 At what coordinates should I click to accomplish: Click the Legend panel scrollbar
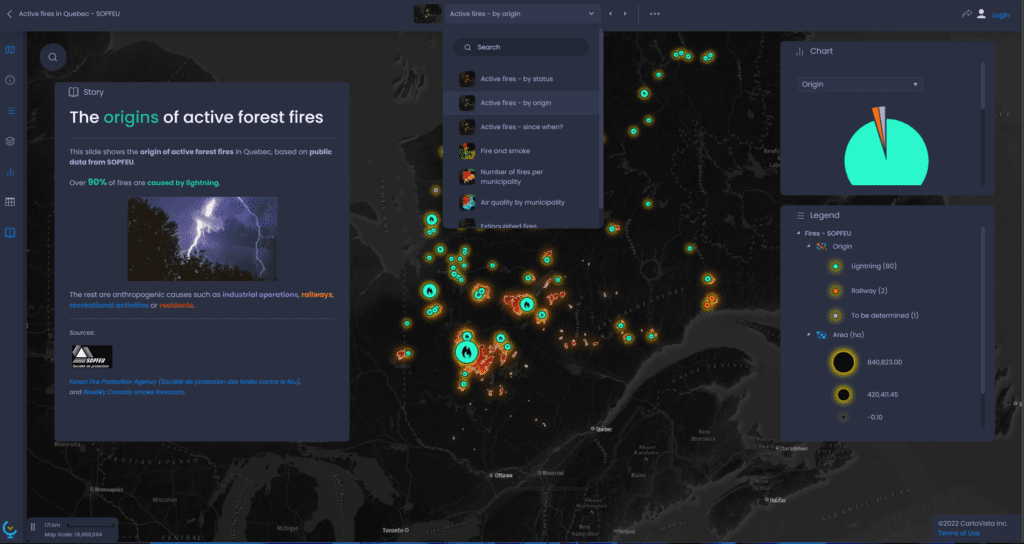click(982, 310)
